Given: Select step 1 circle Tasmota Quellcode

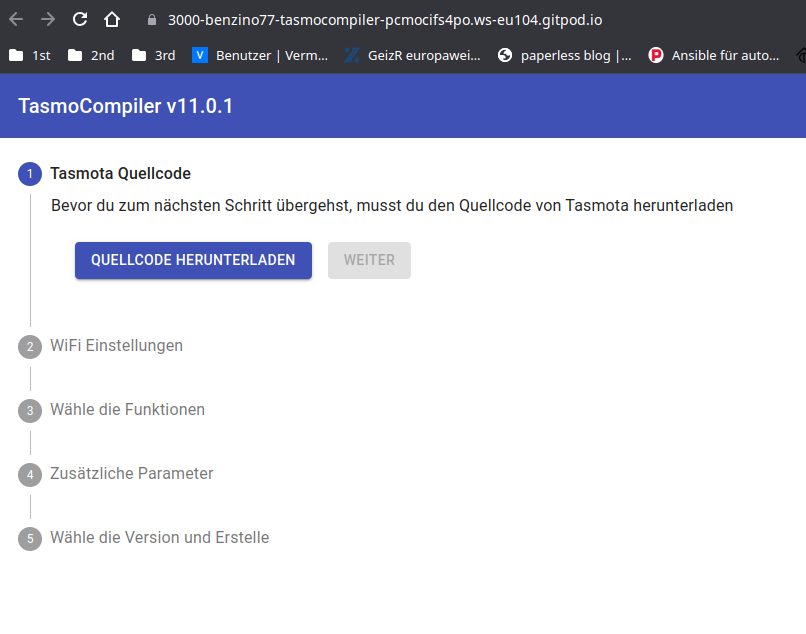Looking at the screenshot, I should click(x=30, y=174).
